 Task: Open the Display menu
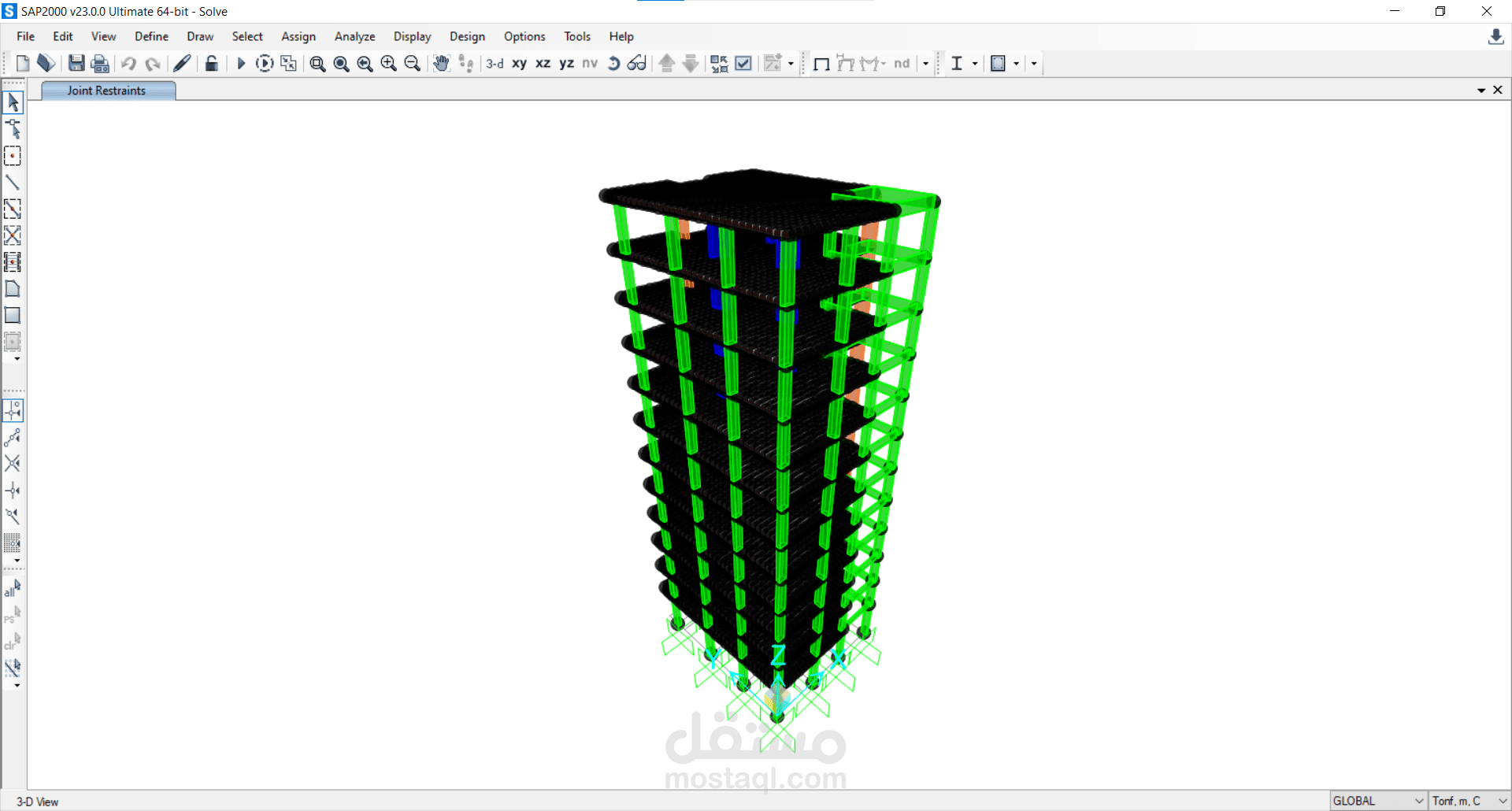[x=412, y=36]
